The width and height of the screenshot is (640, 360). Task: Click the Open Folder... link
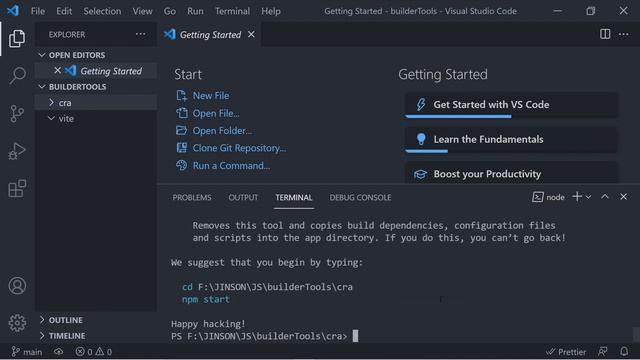[222, 131]
